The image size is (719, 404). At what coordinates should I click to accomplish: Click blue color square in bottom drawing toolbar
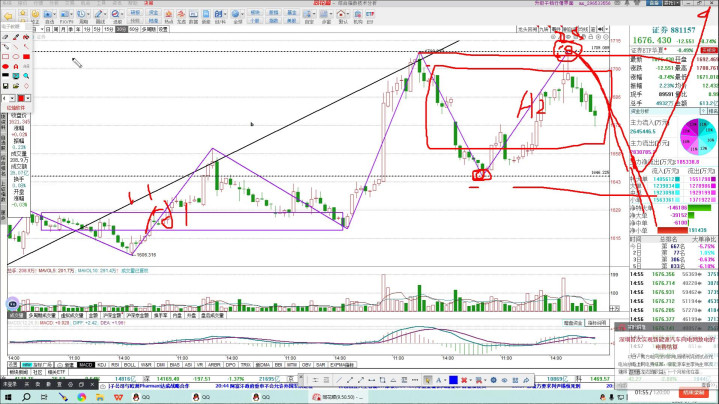coord(453,380)
